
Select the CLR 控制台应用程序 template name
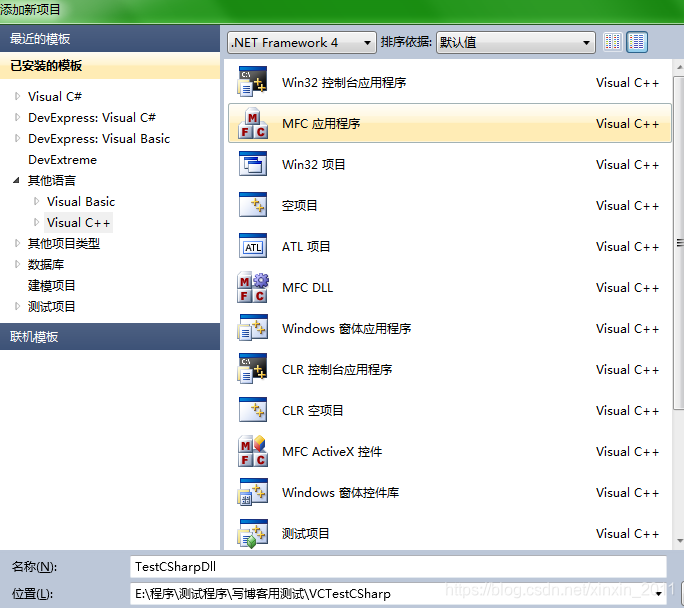(337, 369)
